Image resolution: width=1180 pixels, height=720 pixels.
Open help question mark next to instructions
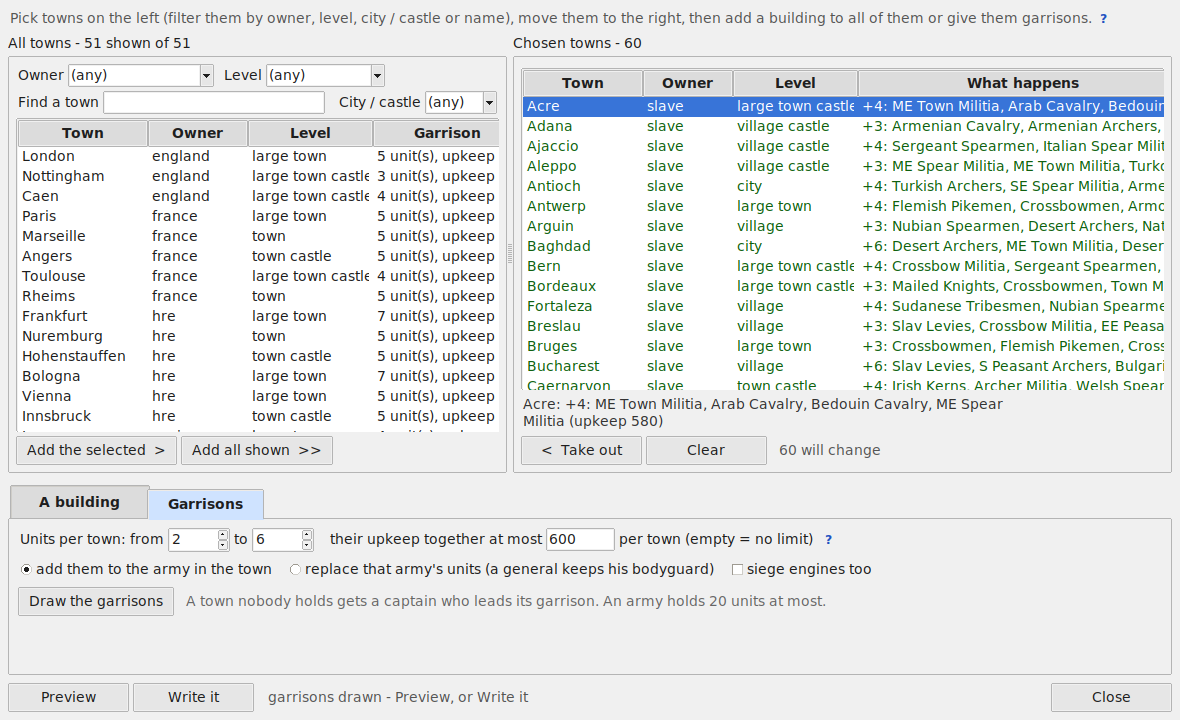pos(1103,19)
